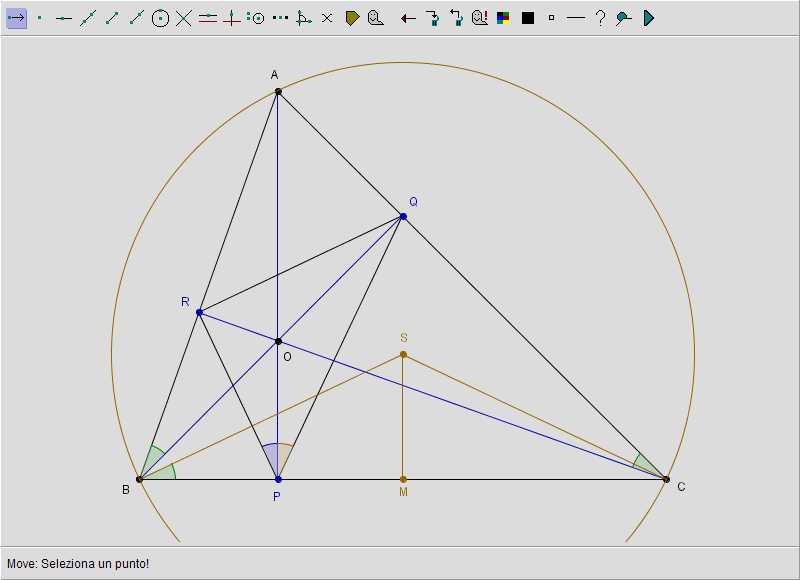Select the Perpendicular line tool
Viewport: 800px width, 580px height.
232,18
